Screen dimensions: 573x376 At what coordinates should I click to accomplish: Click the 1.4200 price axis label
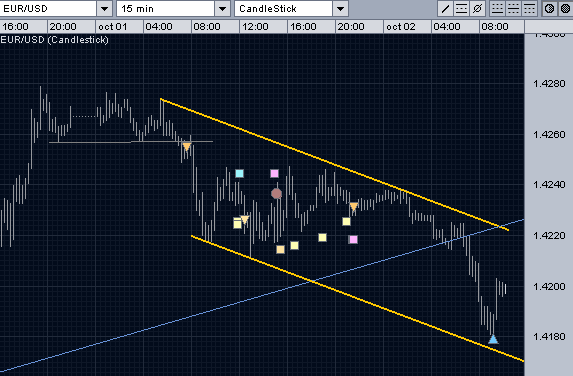[x=549, y=286]
